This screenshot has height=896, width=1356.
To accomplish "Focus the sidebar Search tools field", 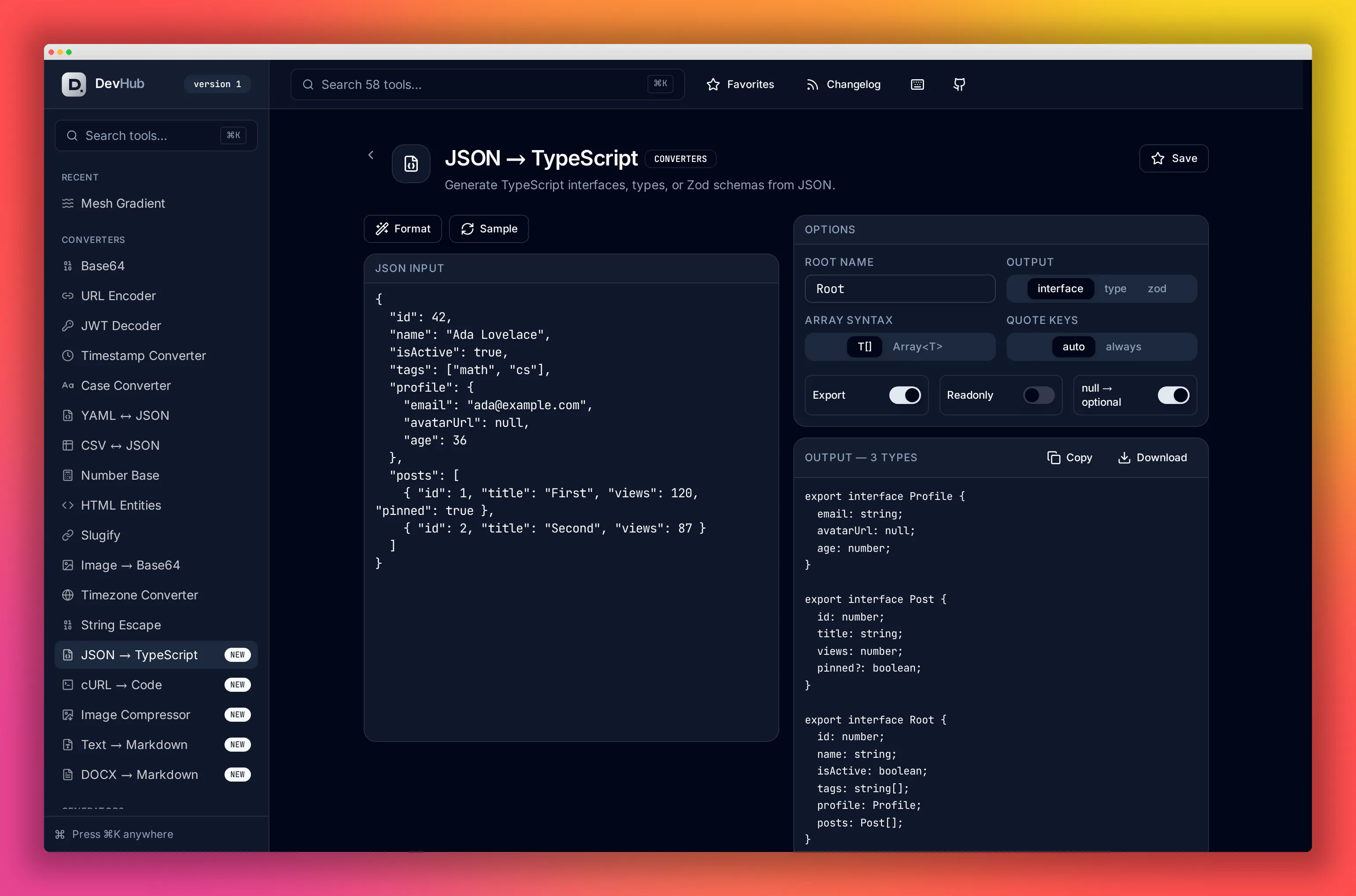I will click(156, 136).
